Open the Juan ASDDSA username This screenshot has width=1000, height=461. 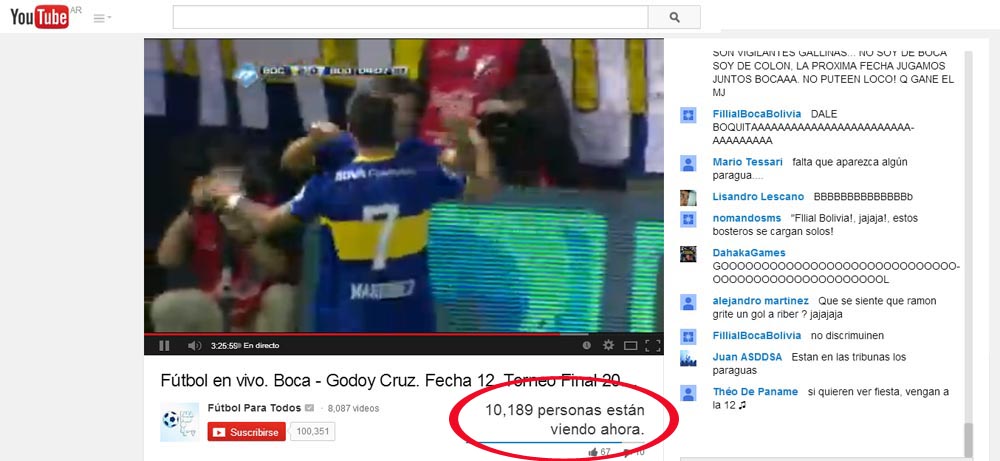coord(747,357)
